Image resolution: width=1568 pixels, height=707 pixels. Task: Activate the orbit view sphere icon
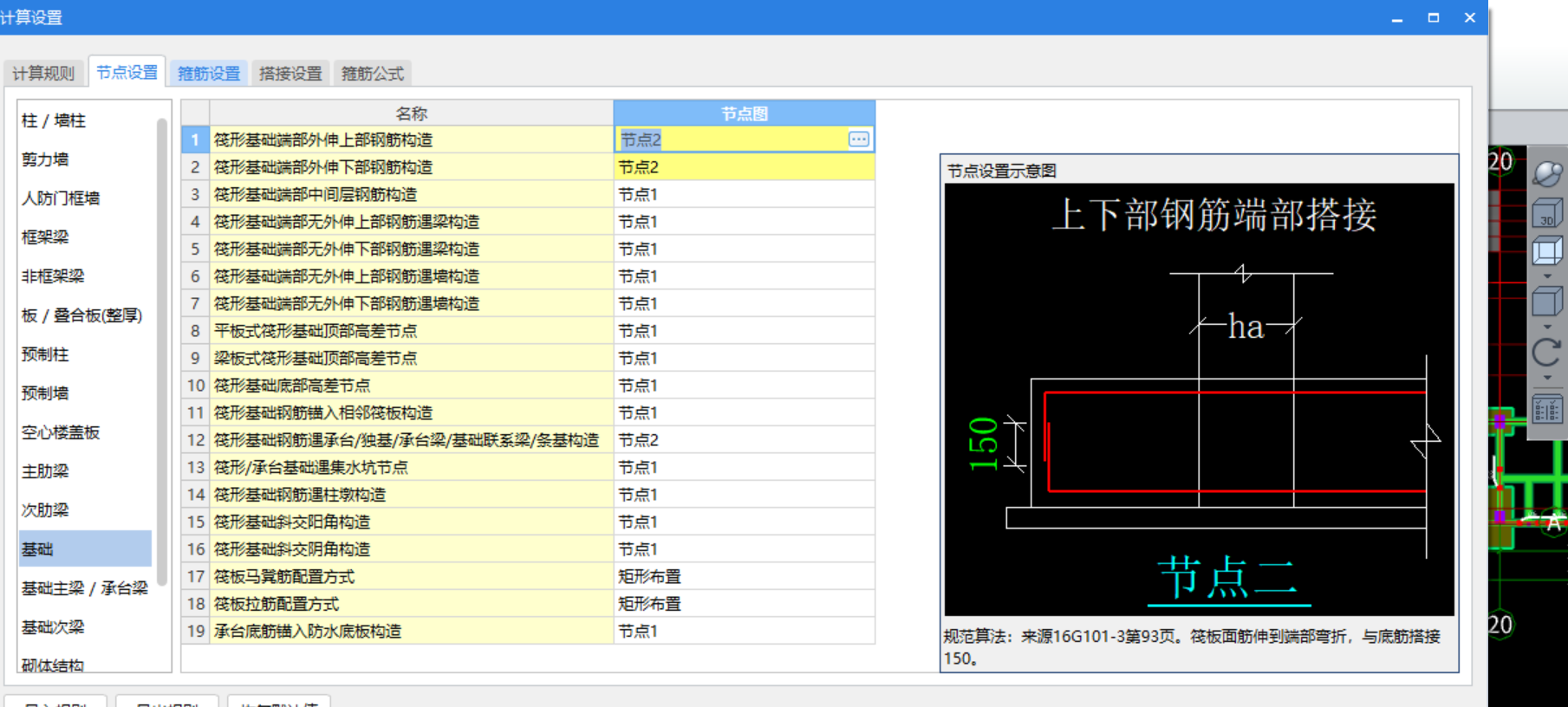coord(1547,173)
